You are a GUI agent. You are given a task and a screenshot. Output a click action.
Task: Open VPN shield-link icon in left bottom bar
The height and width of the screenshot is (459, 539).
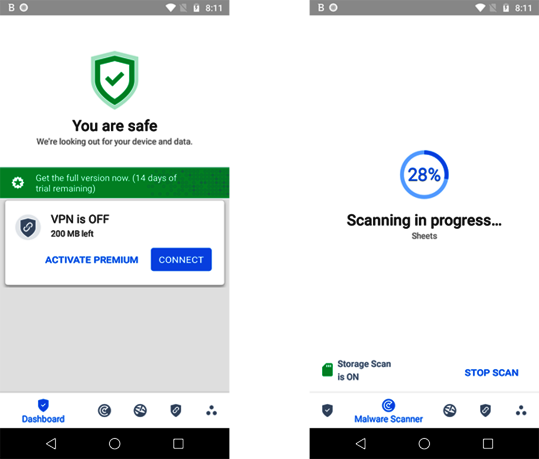(176, 411)
